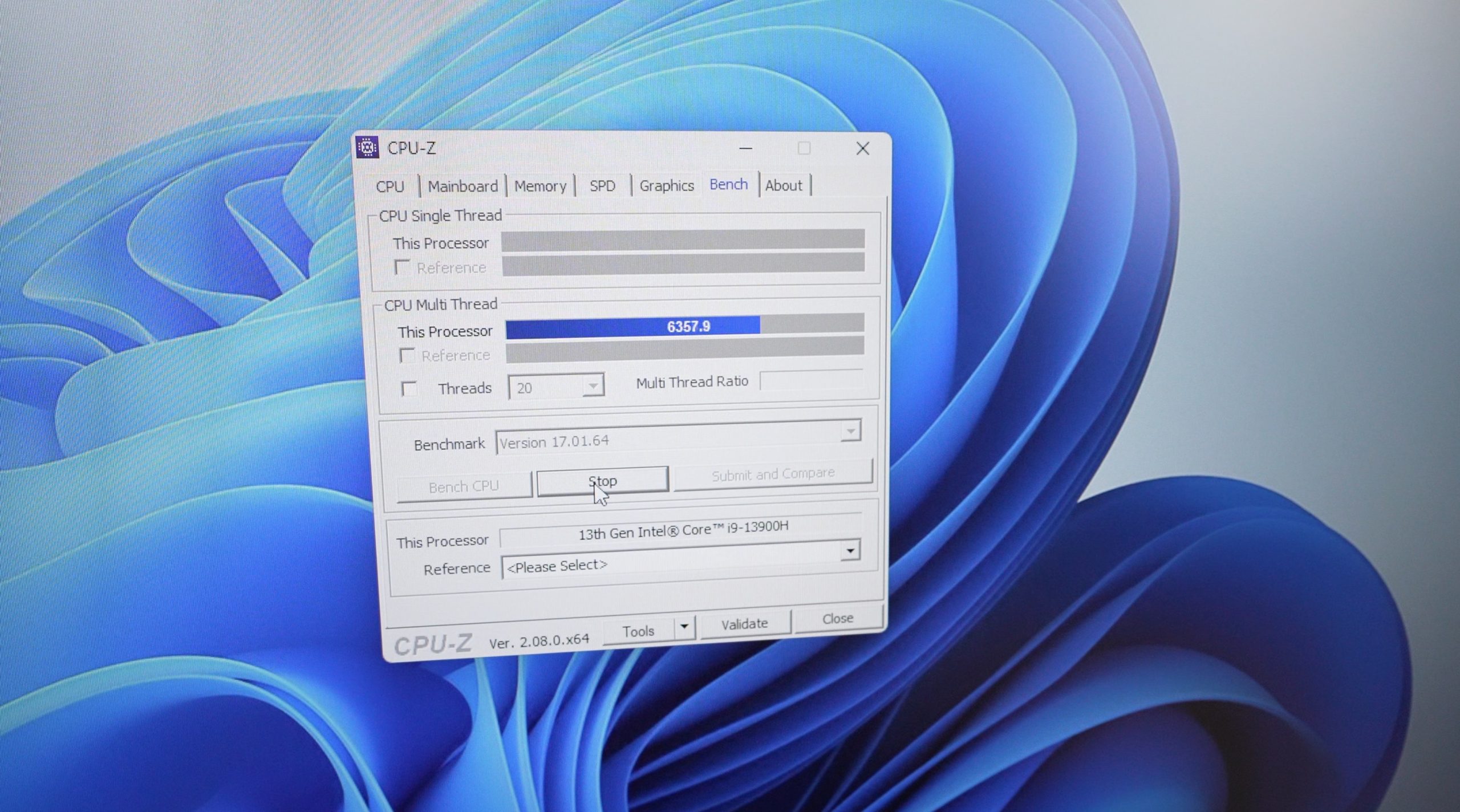Click the Multi Thread Ratio field
The width and height of the screenshot is (1460, 812).
click(x=811, y=380)
